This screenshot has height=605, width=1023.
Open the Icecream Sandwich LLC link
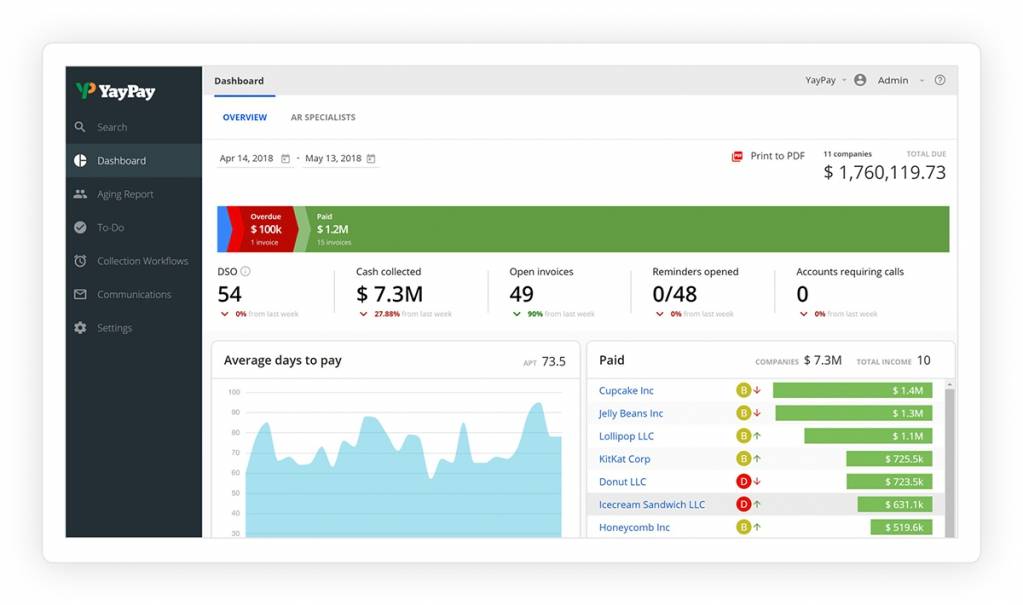pos(651,505)
